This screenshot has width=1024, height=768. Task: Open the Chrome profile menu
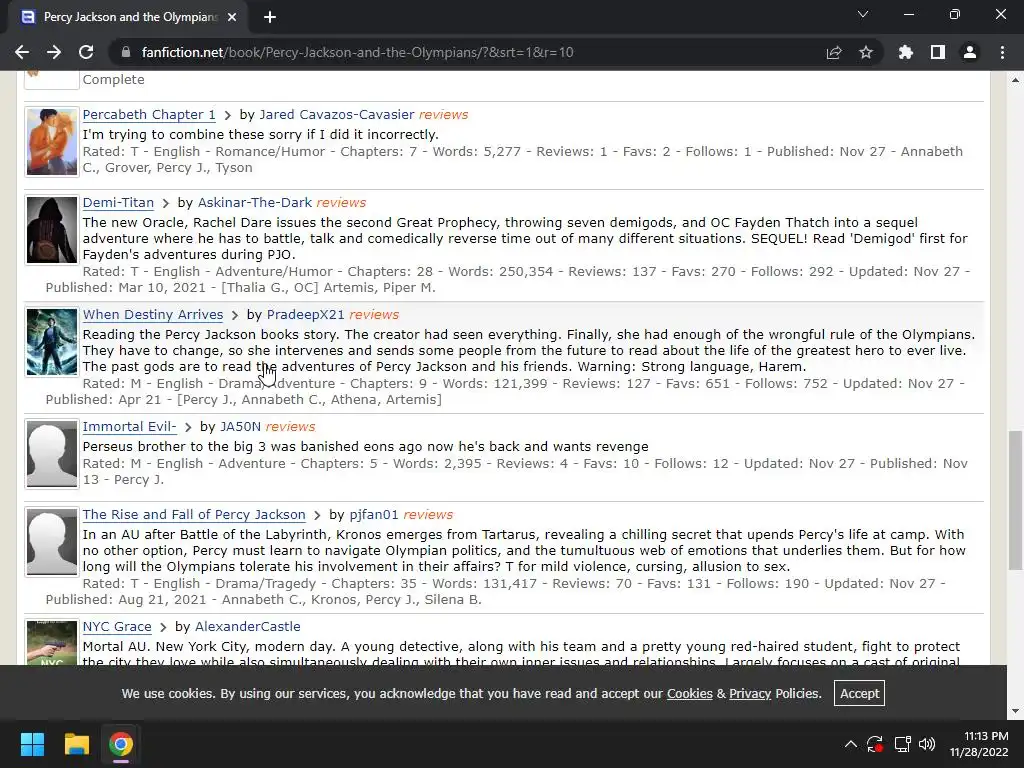tap(970, 52)
